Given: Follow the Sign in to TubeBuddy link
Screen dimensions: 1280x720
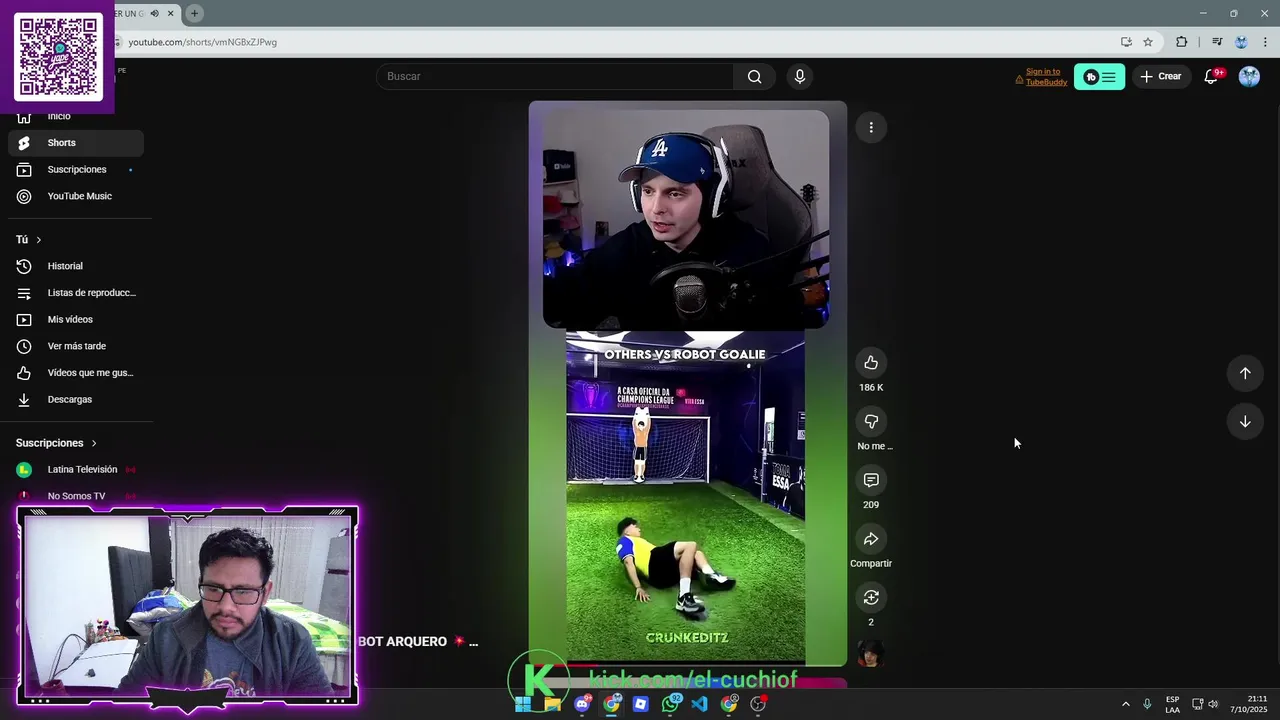Looking at the screenshot, I should click(x=1046, y=77).
